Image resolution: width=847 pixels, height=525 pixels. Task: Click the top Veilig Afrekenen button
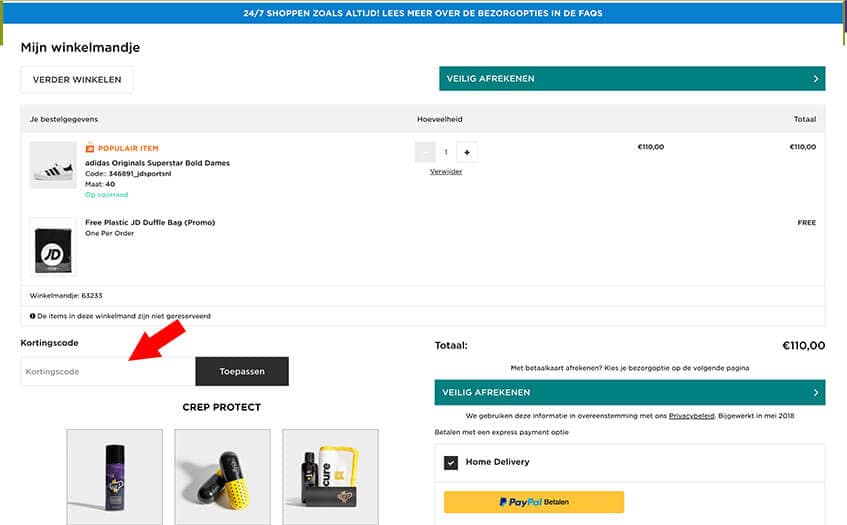click(632, 78)
